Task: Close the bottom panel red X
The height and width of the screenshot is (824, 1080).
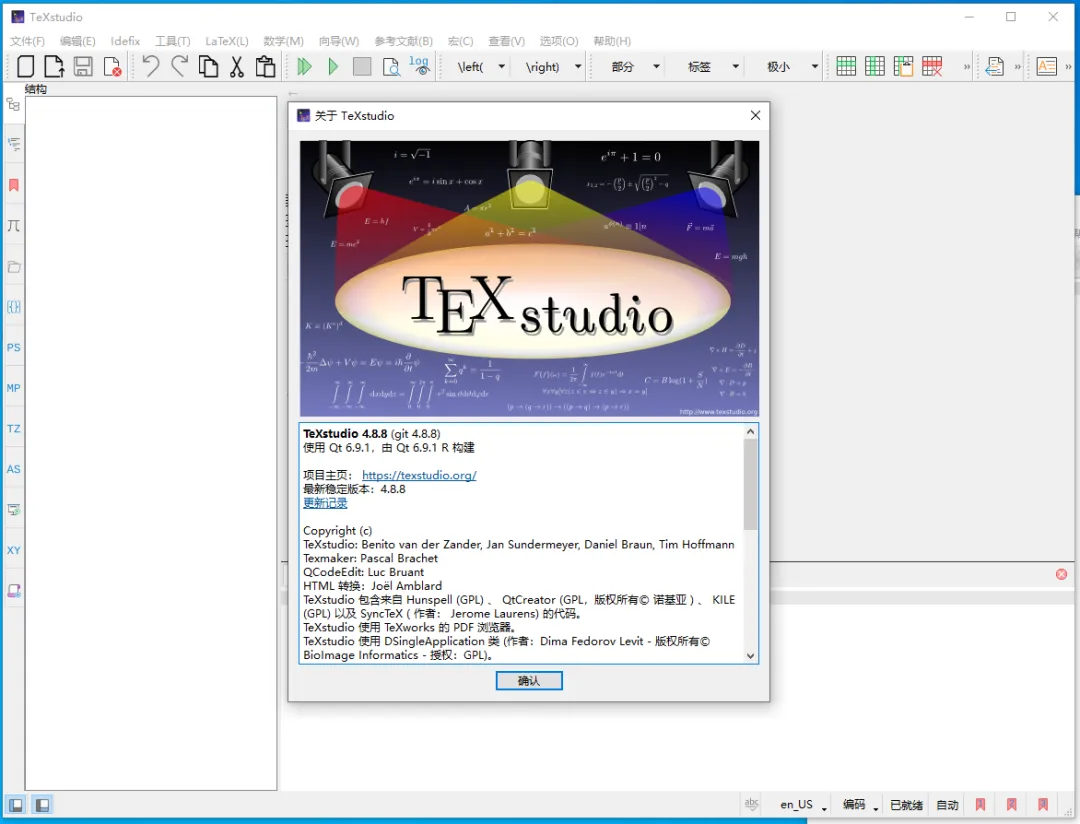Action: pos(1061,574)
